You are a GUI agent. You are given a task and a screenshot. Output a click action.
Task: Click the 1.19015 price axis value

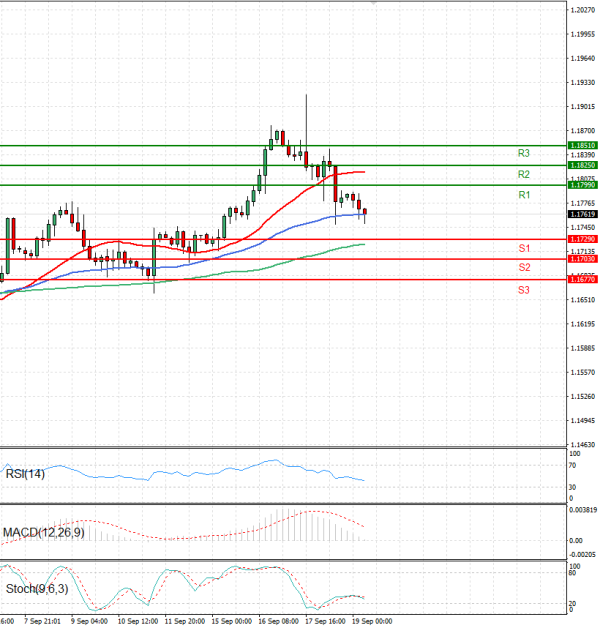tap(583, 107)
